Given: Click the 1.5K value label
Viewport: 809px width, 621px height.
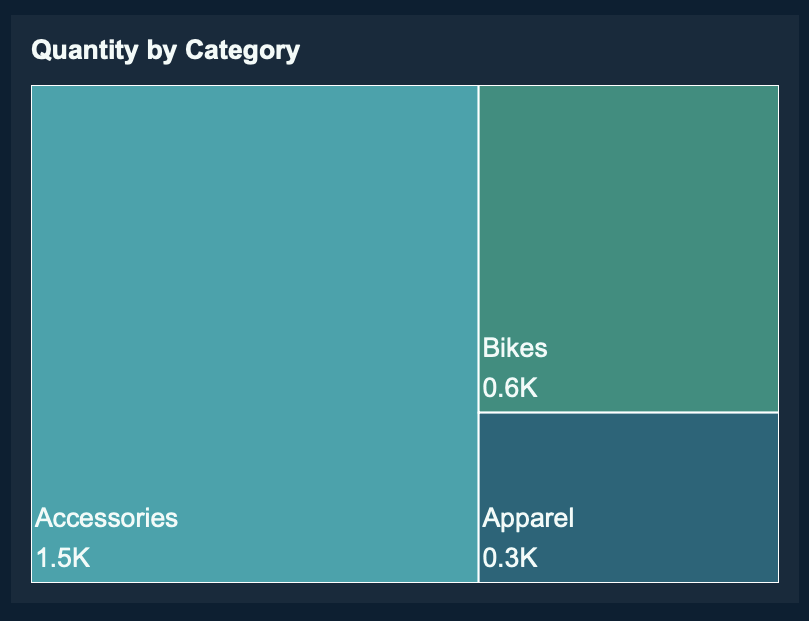Looking at the screenshot, I should pos(63,557).
